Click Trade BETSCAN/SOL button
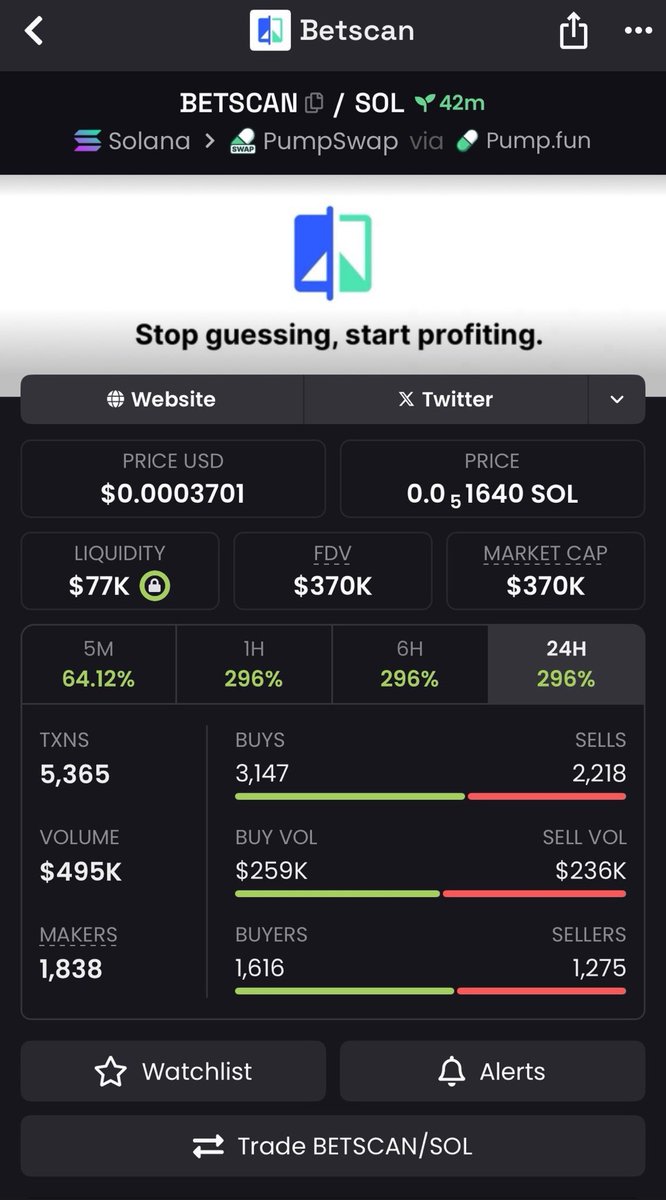The image size is (666, 1200). (x=333, y=1146)
